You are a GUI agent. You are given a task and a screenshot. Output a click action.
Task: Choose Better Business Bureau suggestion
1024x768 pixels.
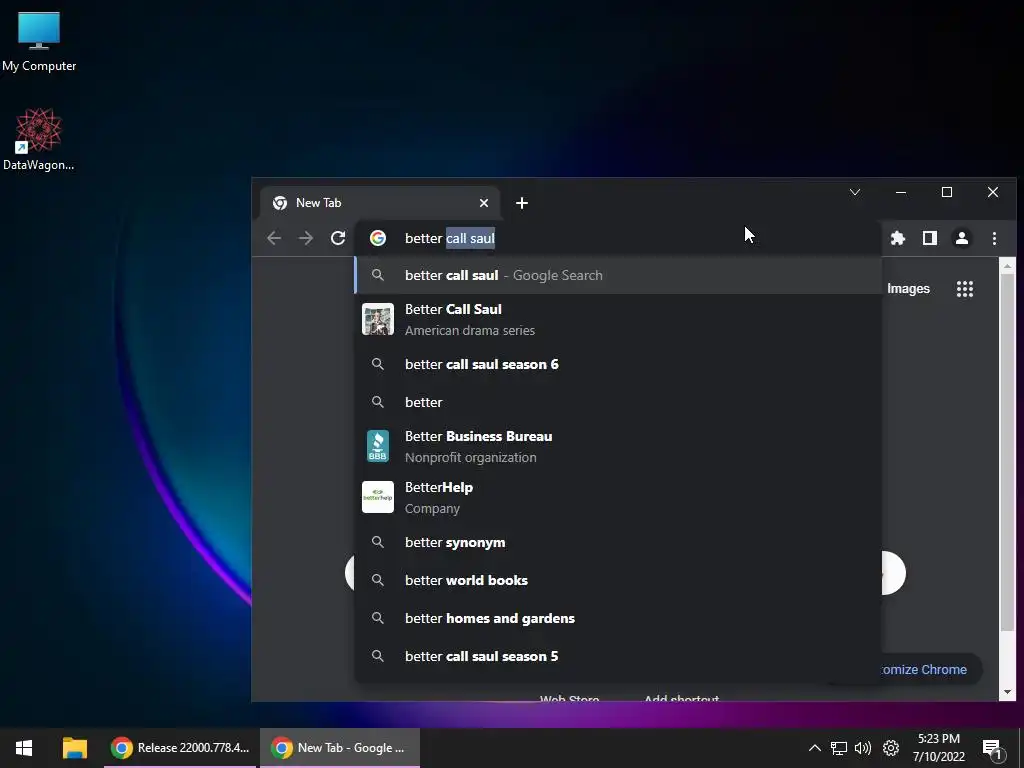click(617, 447)
